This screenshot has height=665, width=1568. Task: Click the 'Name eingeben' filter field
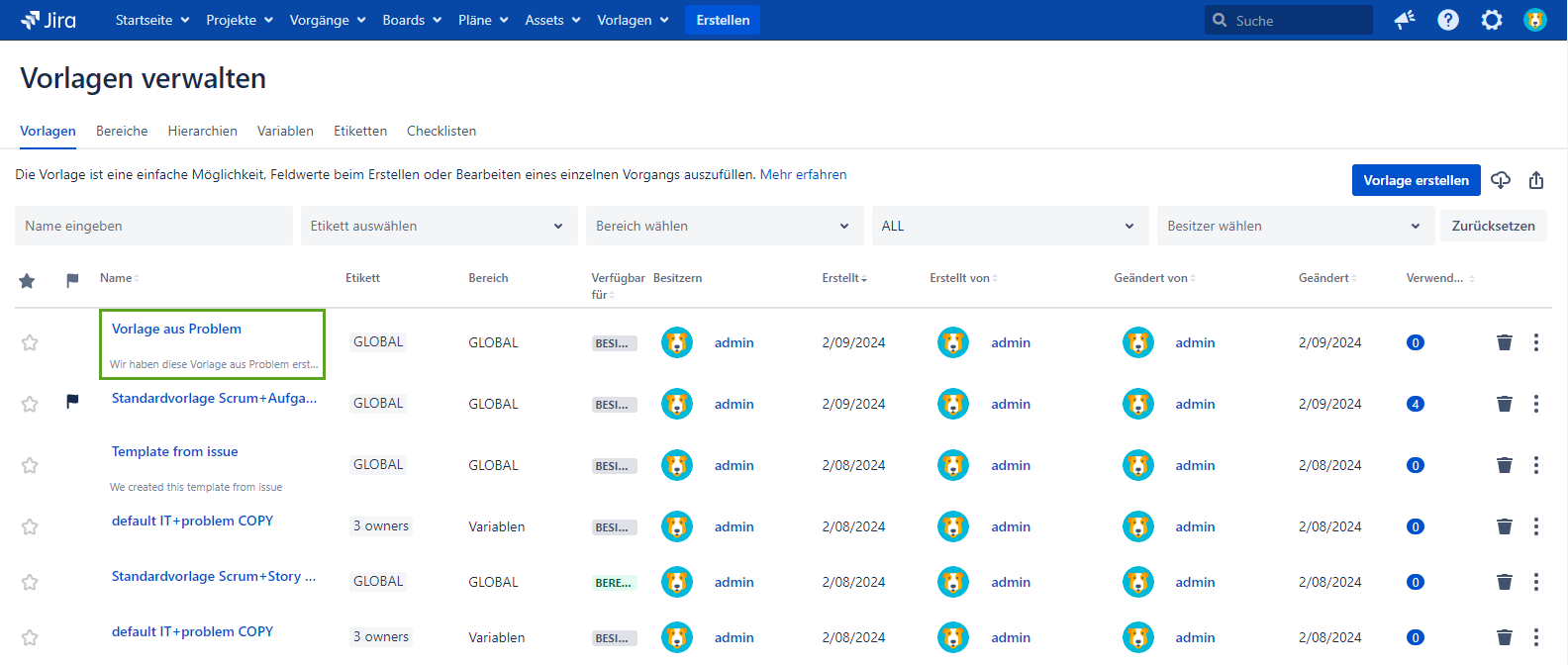coord(153,226)
